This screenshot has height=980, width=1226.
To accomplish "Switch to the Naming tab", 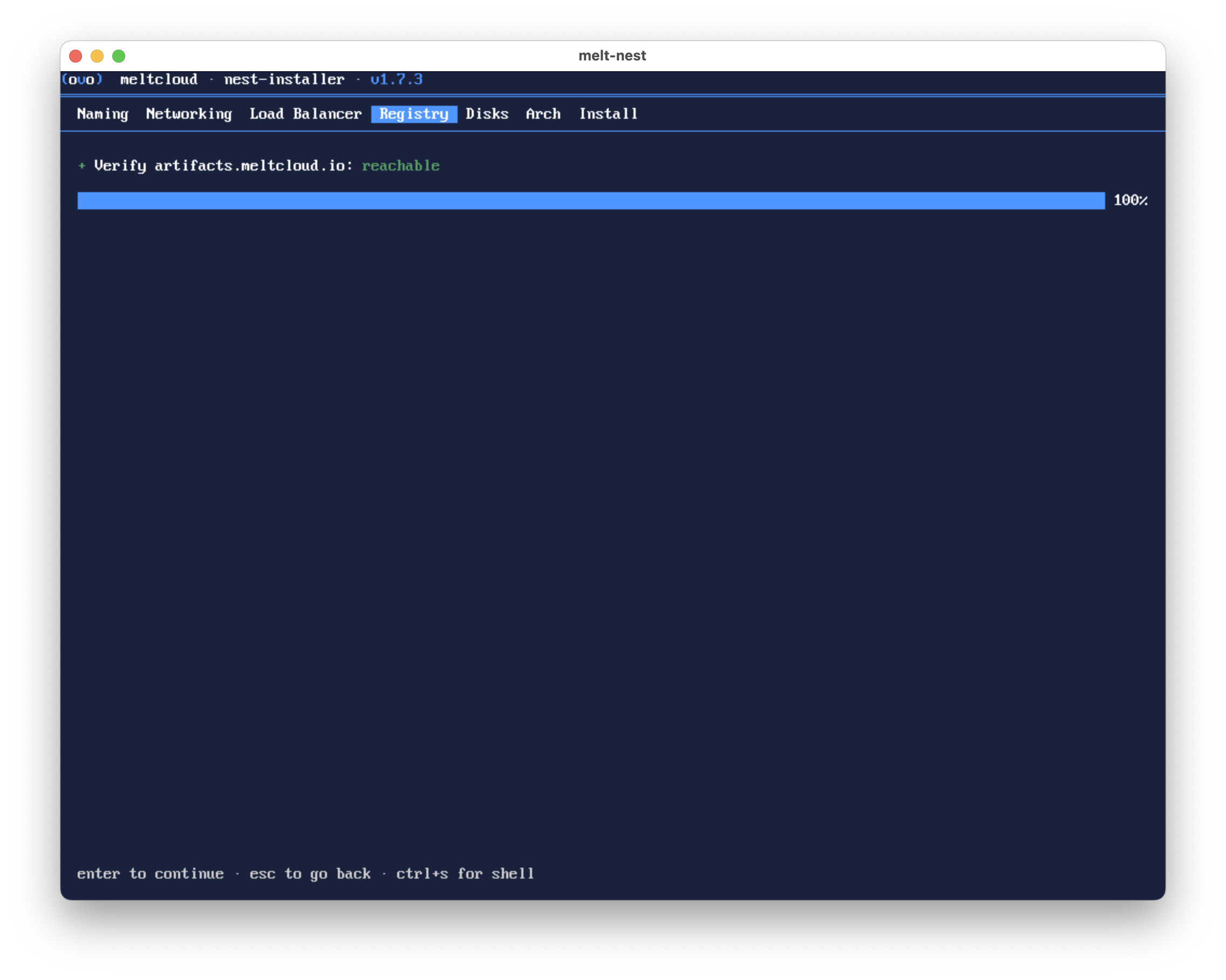I will 103,114.
